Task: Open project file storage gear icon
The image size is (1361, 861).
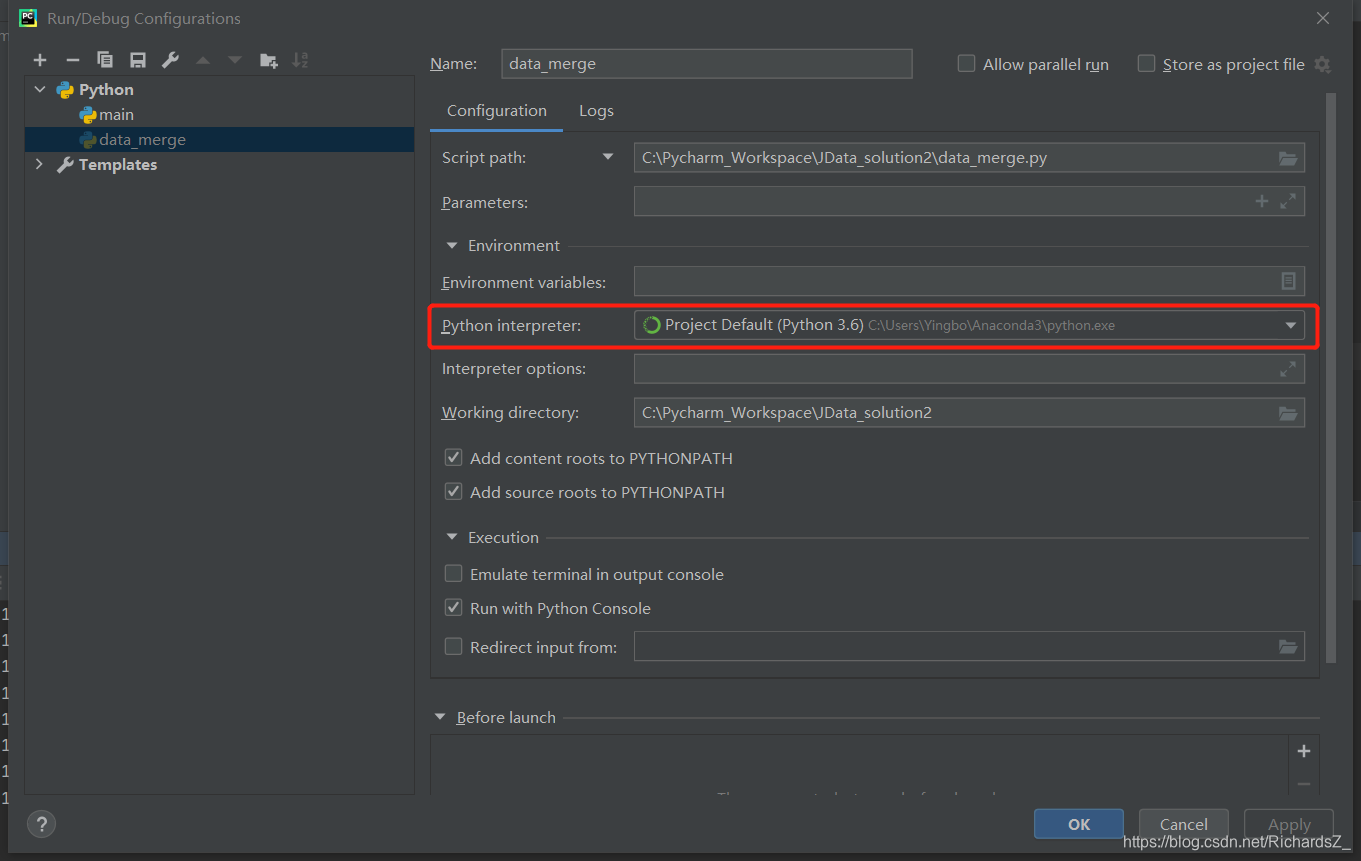Action: coord(1322,64)
